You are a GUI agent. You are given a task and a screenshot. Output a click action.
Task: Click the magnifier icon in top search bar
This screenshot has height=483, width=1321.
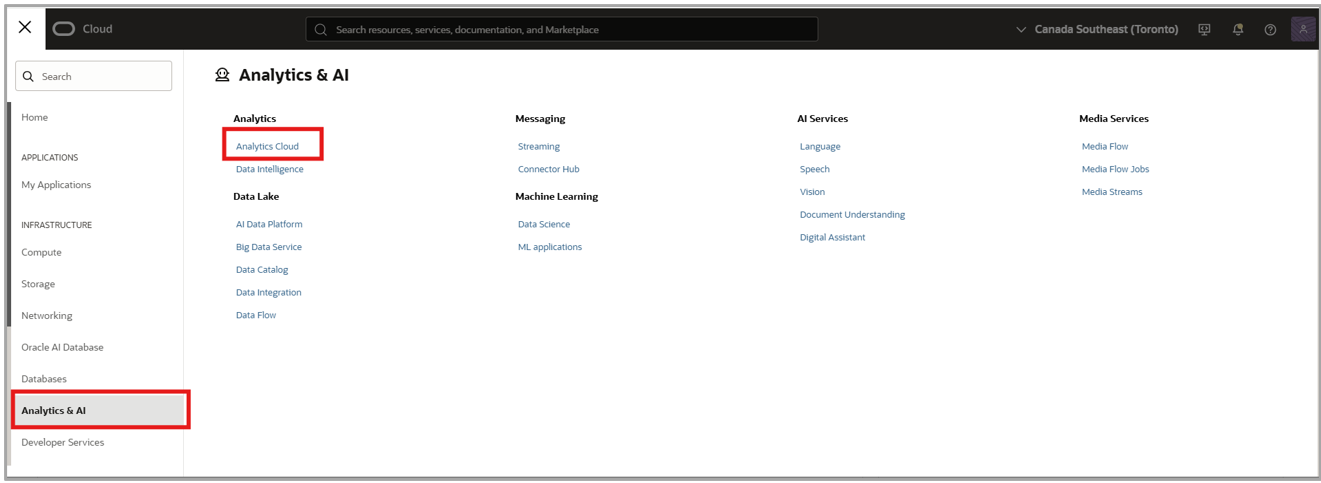click(x=321, y=30)
